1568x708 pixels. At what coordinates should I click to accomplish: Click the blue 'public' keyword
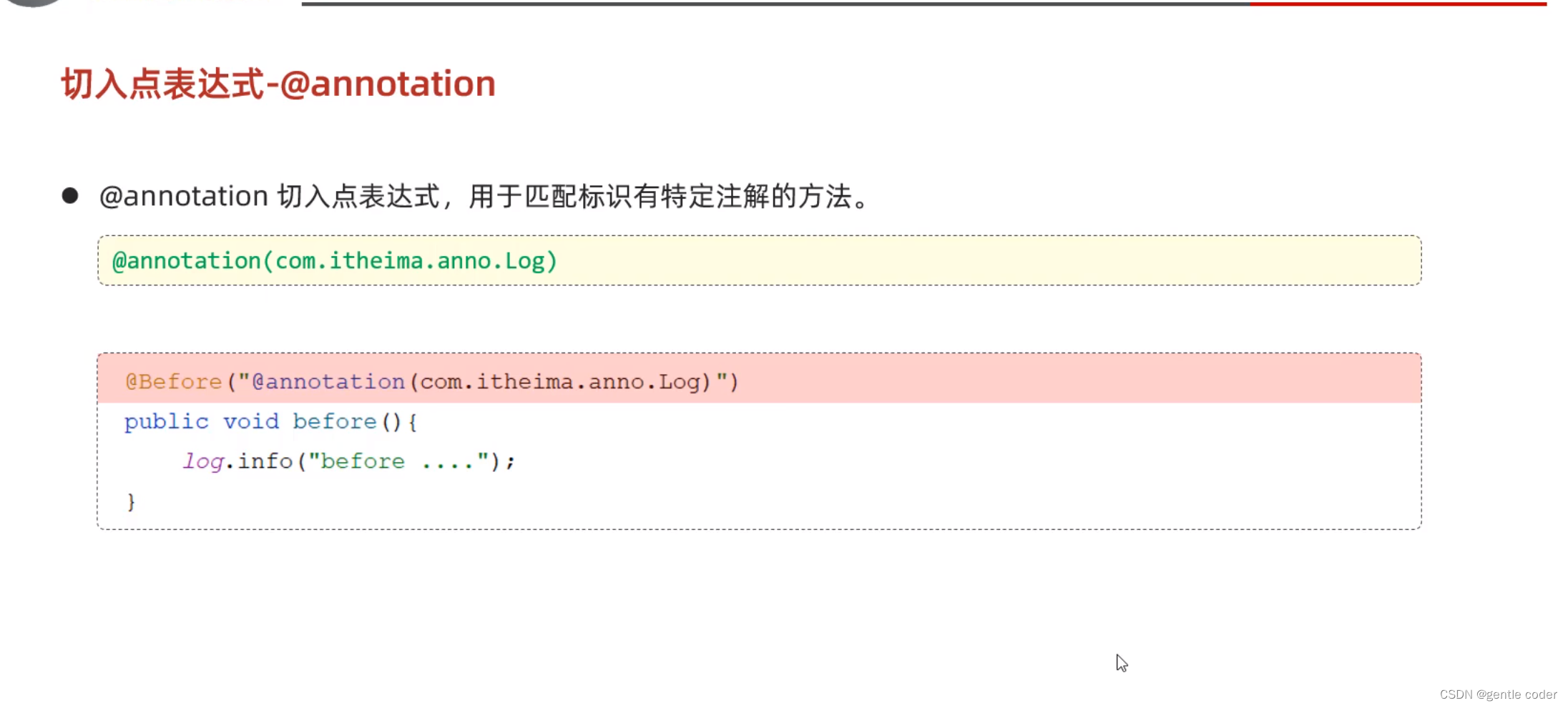[167, 422]
